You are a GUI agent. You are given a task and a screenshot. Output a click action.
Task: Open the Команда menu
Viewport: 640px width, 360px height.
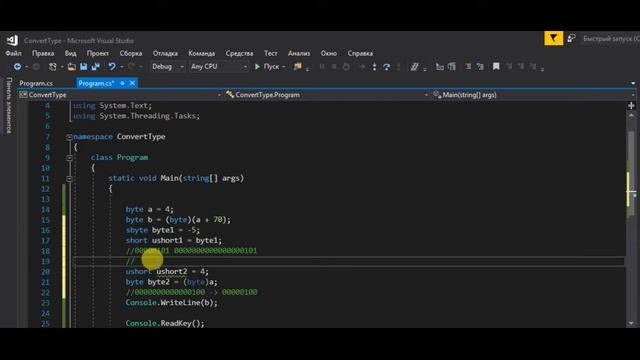point(201,53)
